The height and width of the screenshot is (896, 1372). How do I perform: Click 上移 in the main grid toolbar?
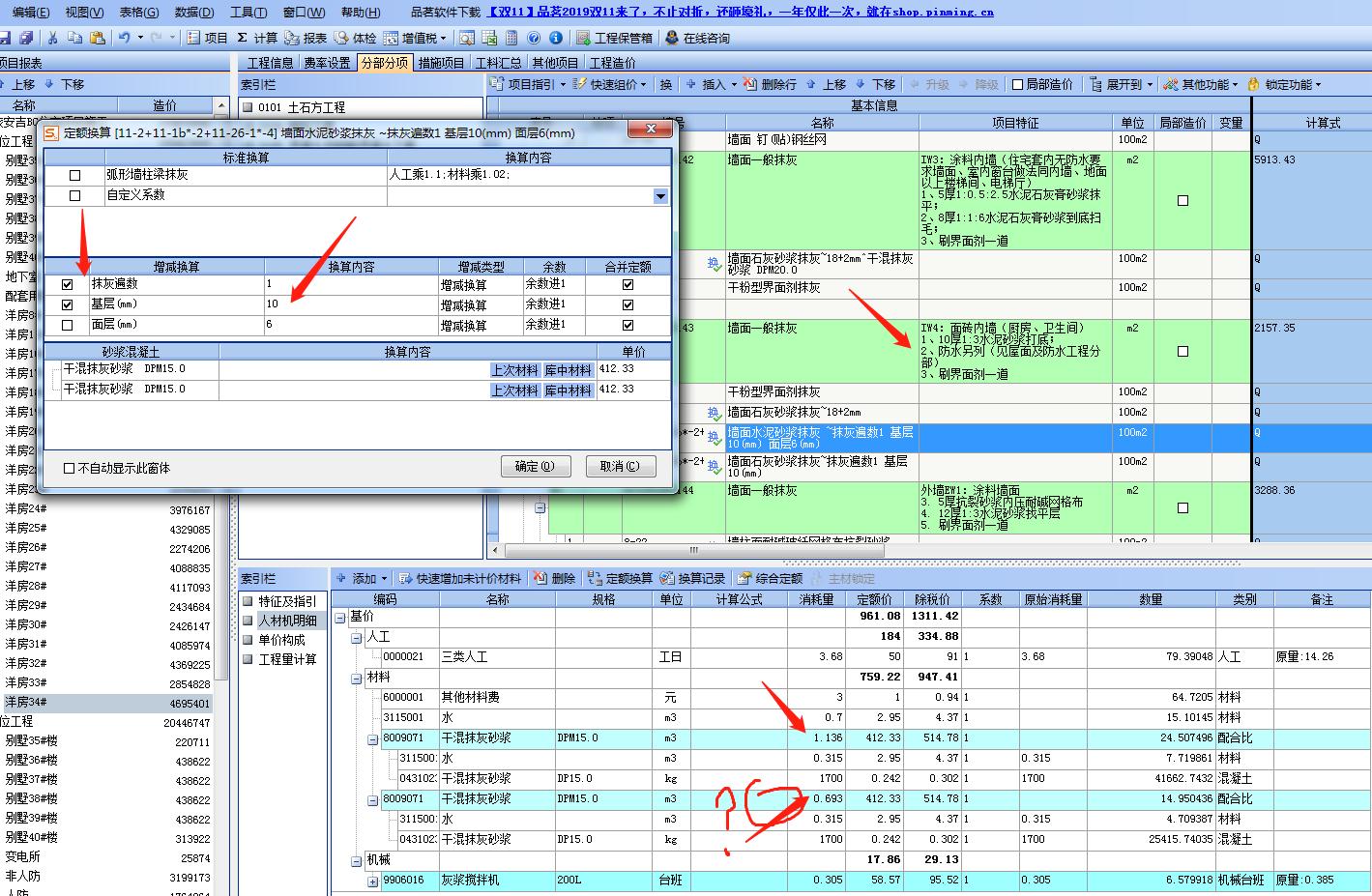coord(826,84)
